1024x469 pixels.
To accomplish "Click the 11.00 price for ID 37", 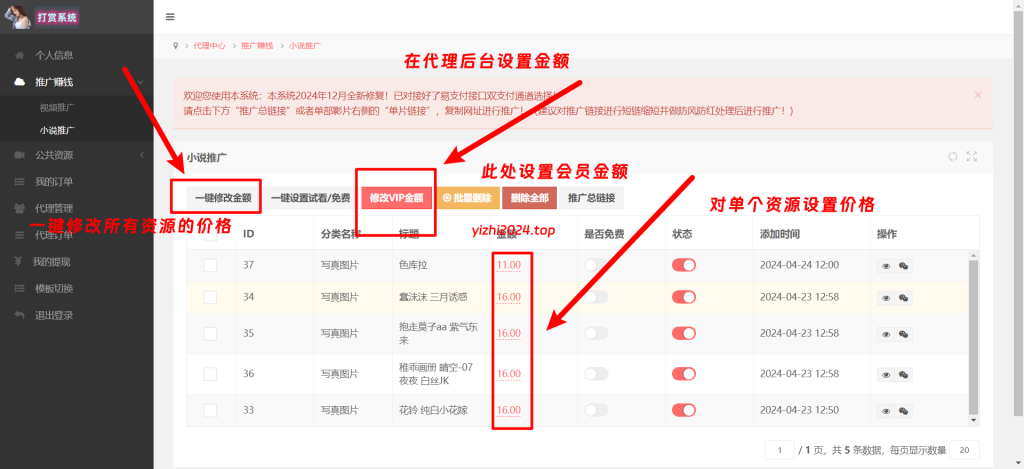I will pyautogui.click(x=508, y=265).
